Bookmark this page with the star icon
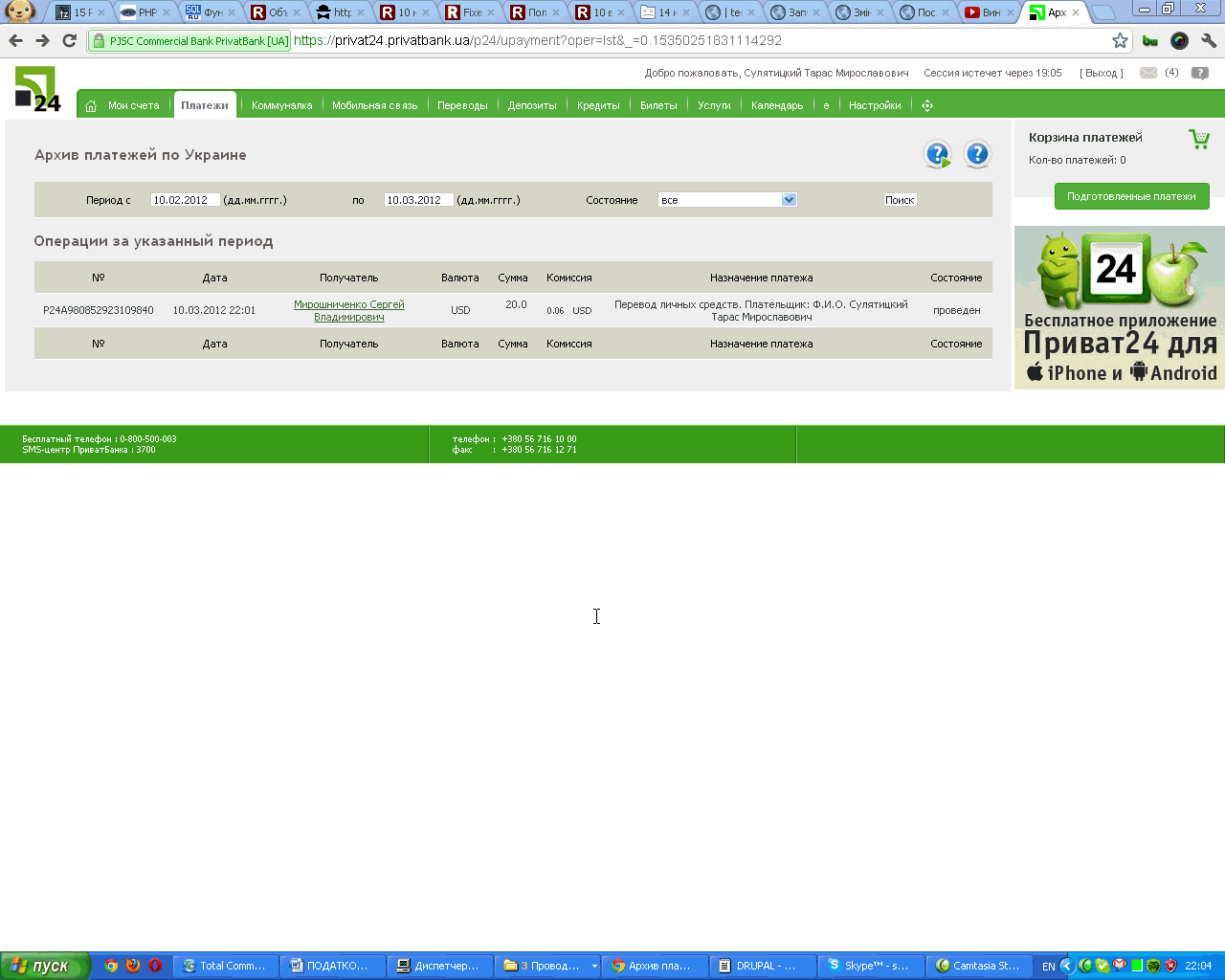The height and width of the screenshot is (980, 1225). click(x=1120, y=40)
